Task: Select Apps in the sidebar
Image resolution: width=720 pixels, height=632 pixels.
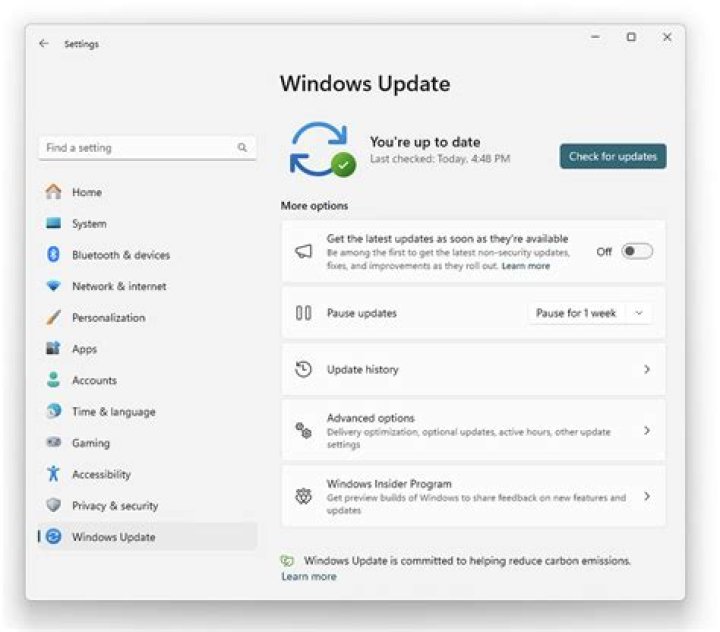Action: pyautogui.click(x=147, y=349)
